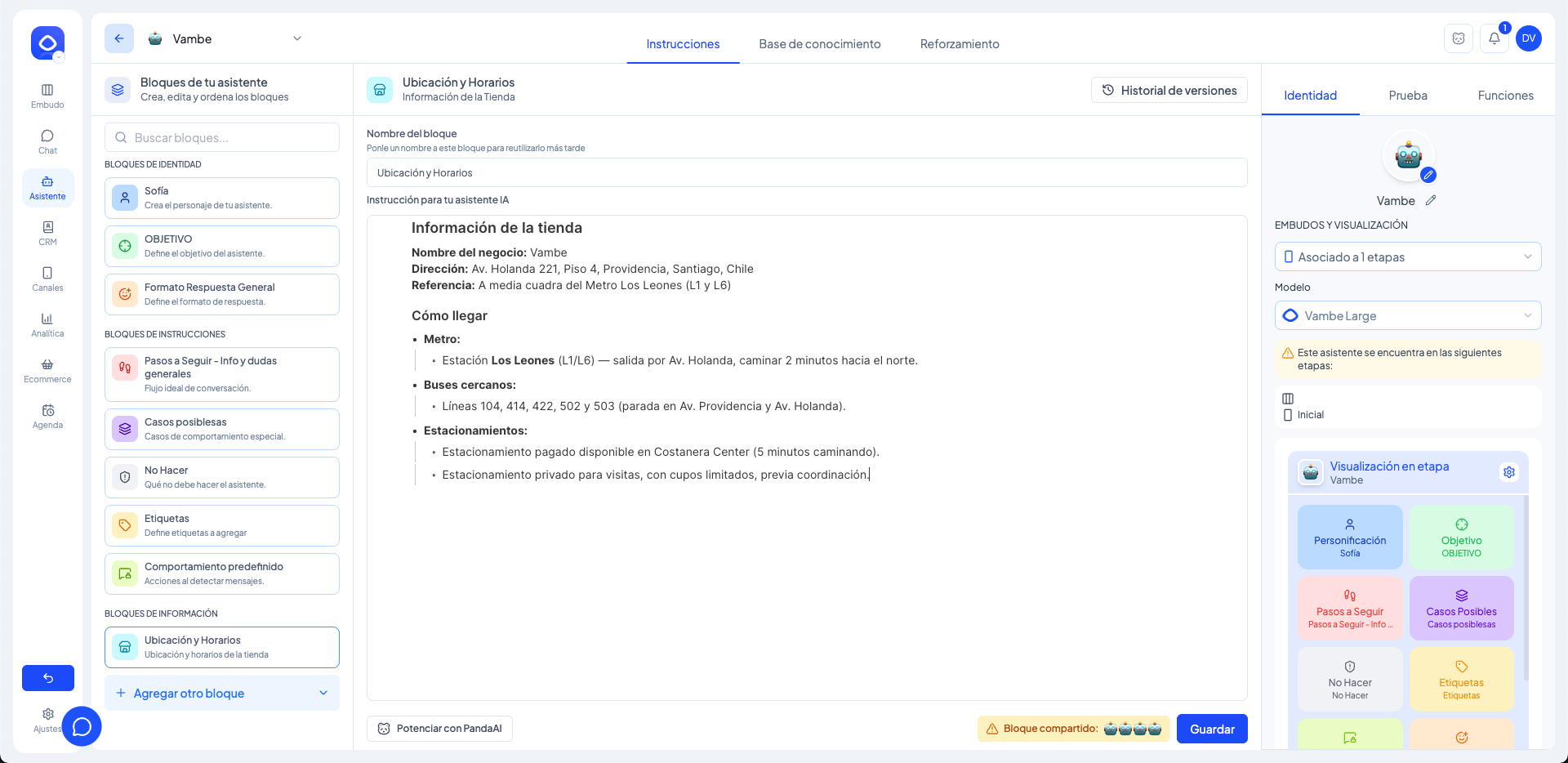Switch to the Prueba tab
1568x763 pixels.
coord(1408,96)
